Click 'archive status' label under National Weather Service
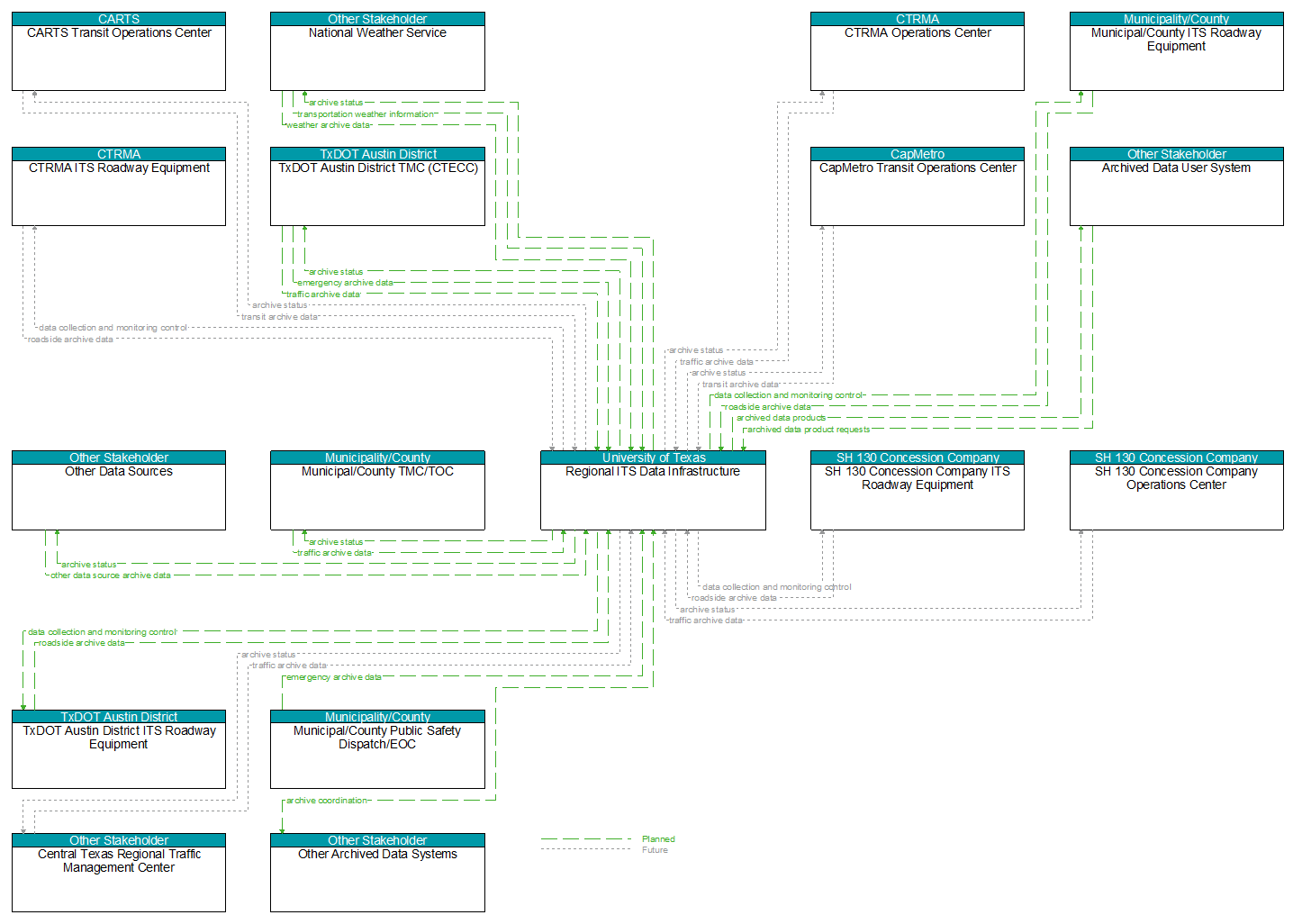The image size is (1293, 924). click(x=336, y=103)
